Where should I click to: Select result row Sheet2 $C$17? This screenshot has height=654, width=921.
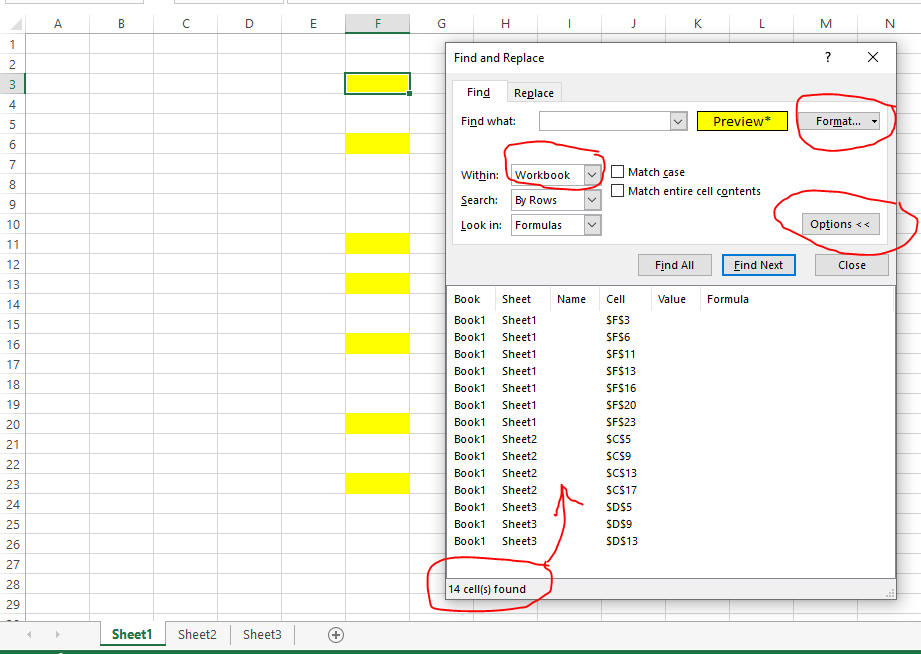click(x=671, y=491)
